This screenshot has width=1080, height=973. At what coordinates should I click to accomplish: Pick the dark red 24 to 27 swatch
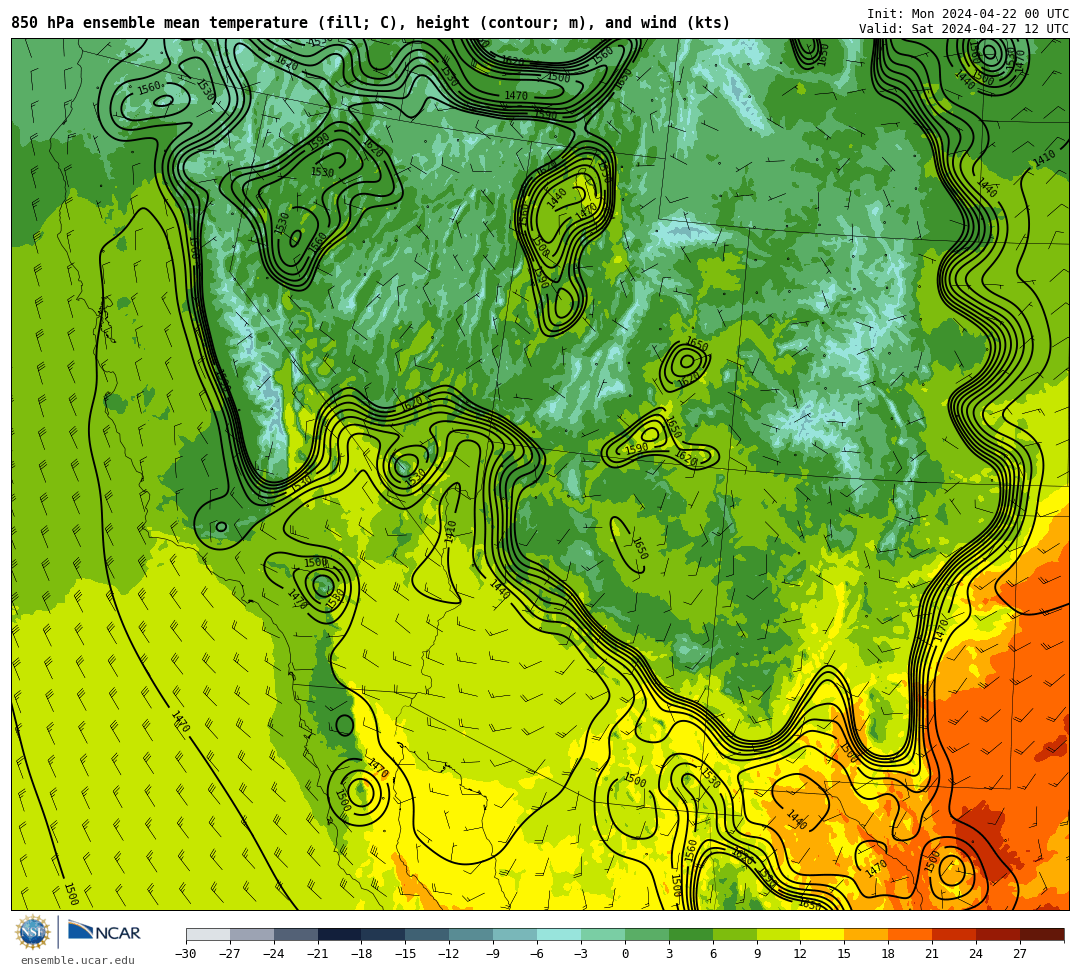[x=999, y=934]
